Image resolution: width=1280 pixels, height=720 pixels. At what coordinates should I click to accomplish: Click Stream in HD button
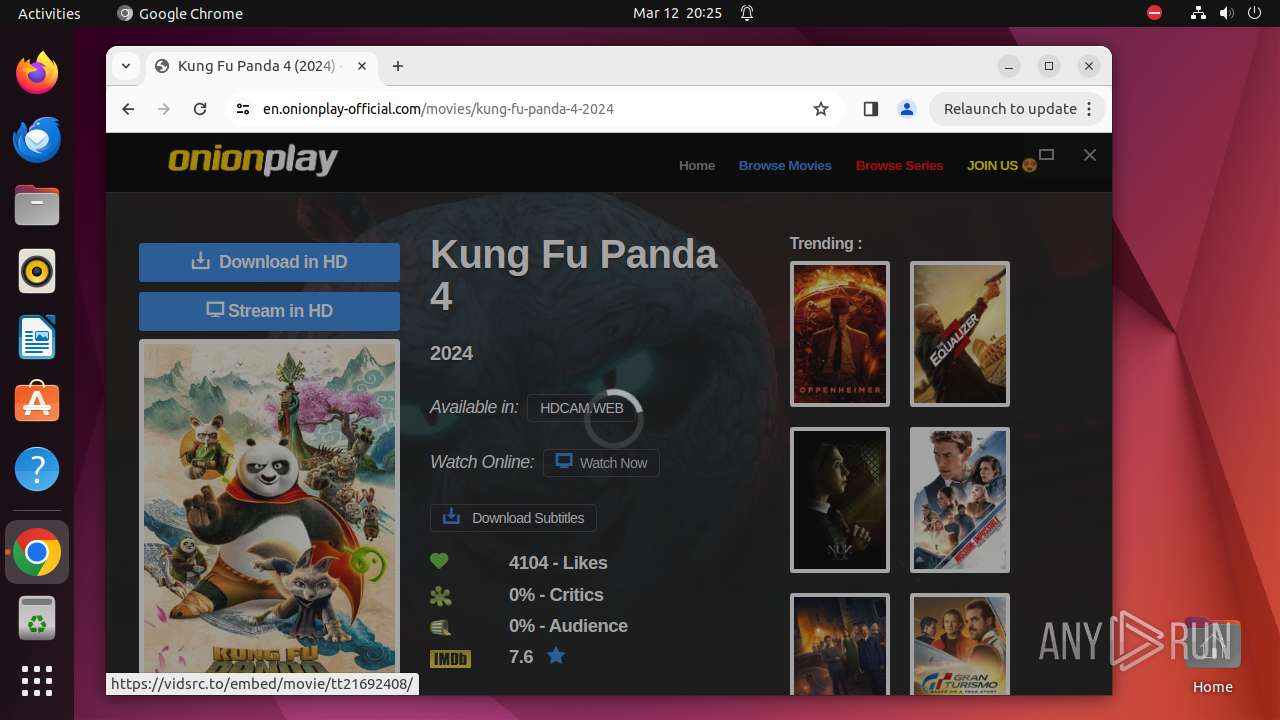tap(269, 311)
